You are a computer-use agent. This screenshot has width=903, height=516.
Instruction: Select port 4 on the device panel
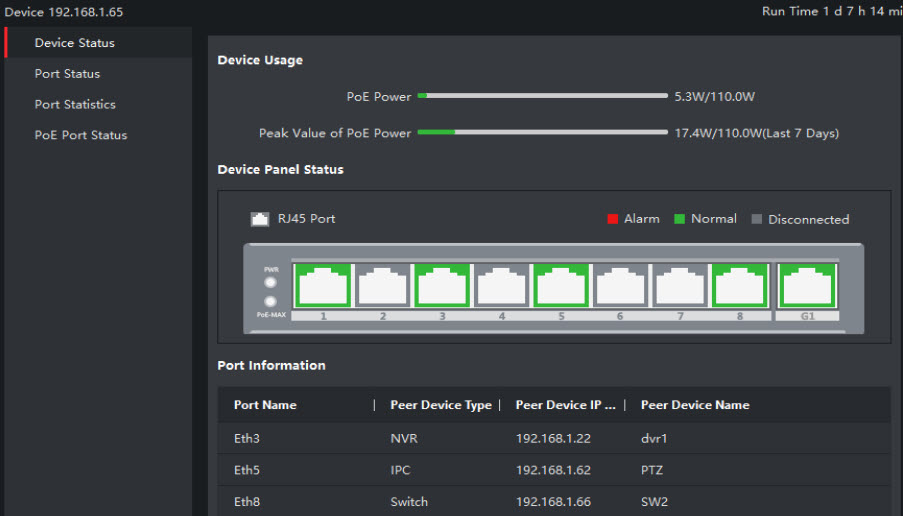point(501,286)
